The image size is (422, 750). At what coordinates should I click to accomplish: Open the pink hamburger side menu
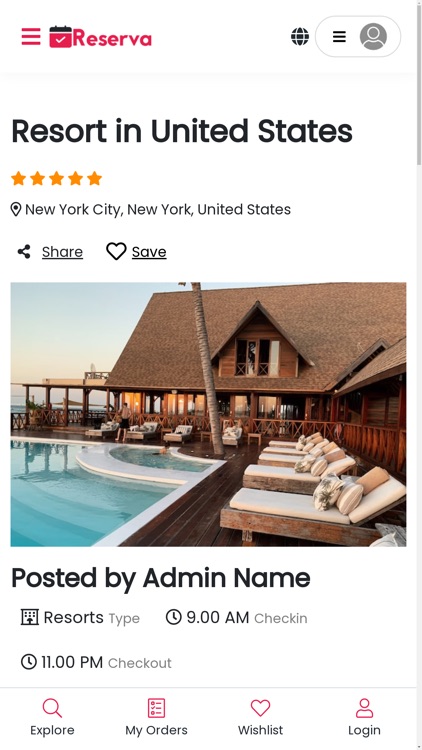click(x=31, y=36)
